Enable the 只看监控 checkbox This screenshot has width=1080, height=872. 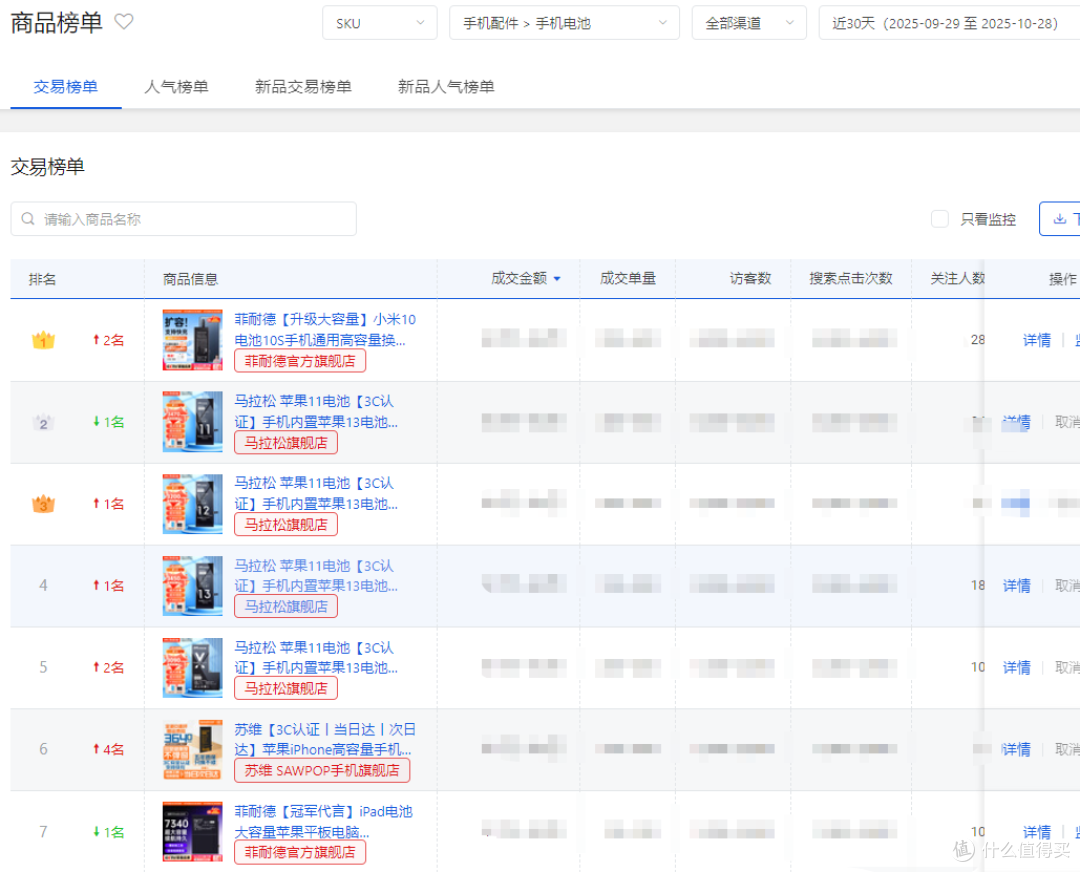click(x=939, y=219)
